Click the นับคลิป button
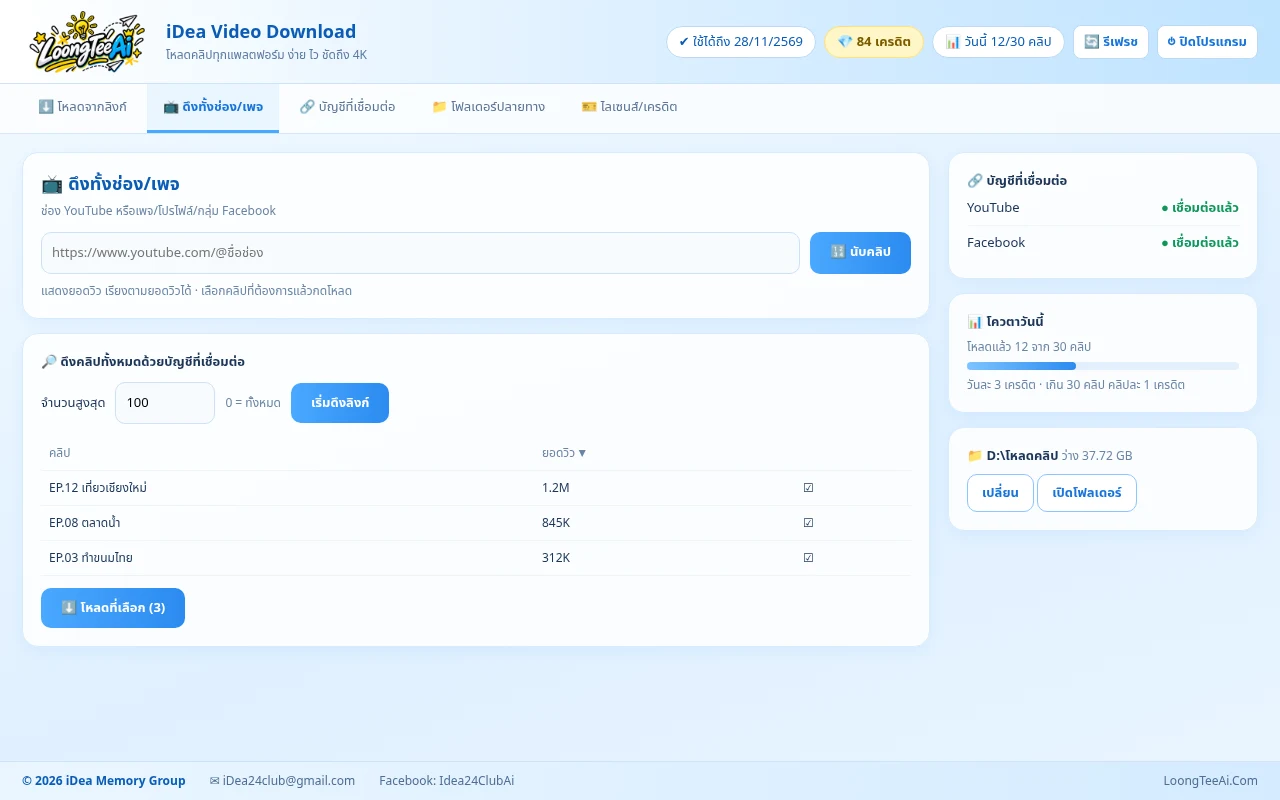Viewport: 1280px width, 800px height. click(860, 253)
